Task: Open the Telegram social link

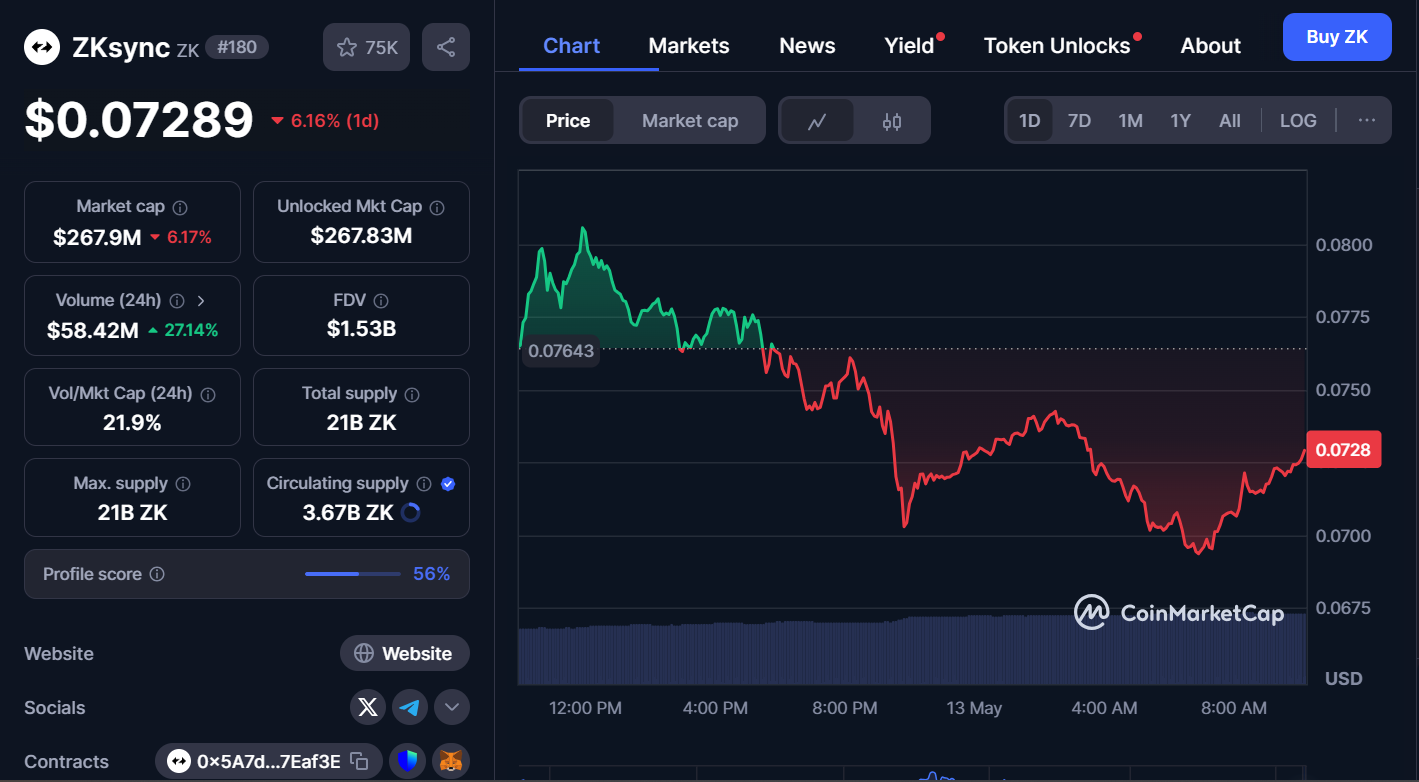Action: pos(410,707)
